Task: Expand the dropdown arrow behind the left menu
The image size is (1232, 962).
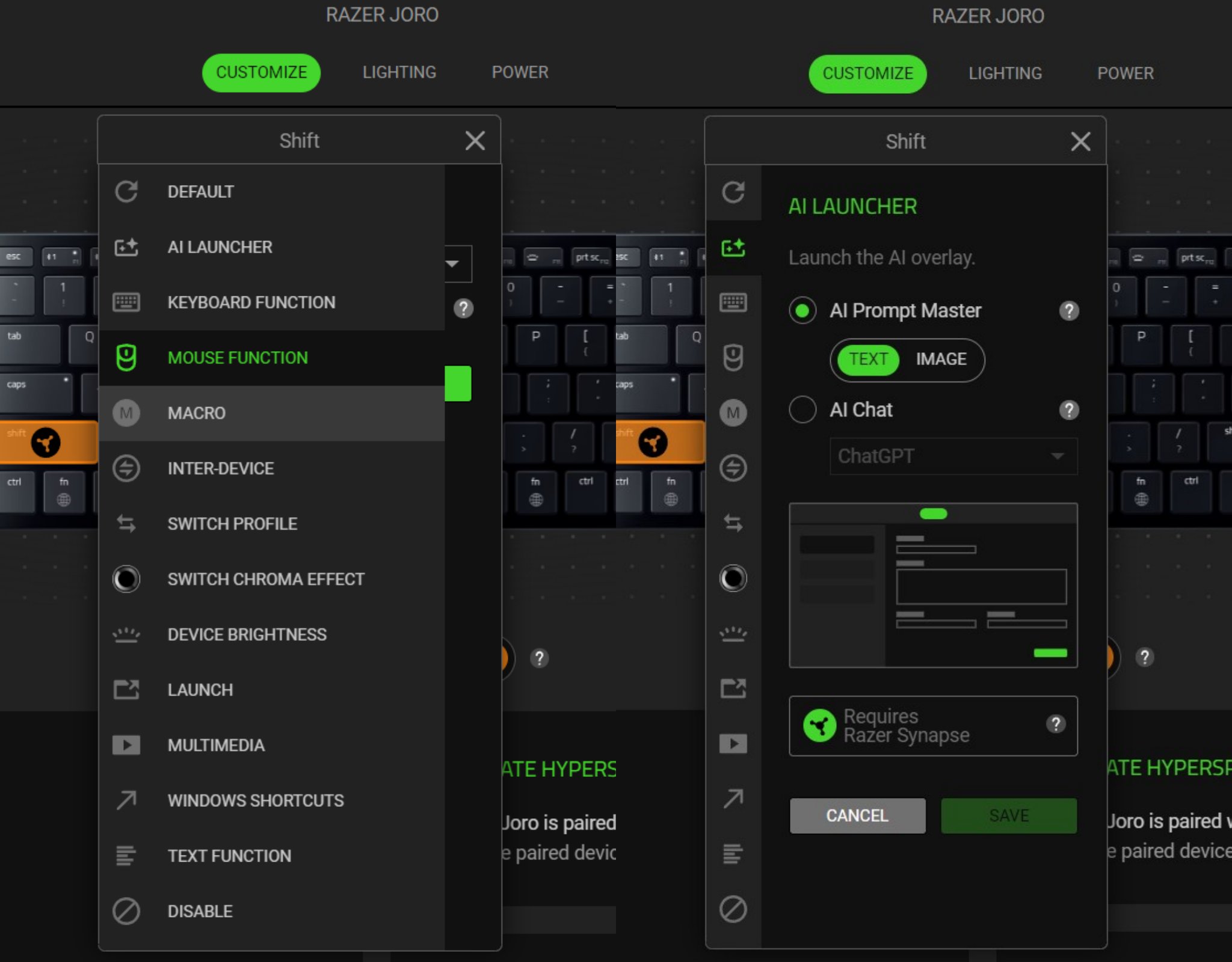Action: coord(453,263)
